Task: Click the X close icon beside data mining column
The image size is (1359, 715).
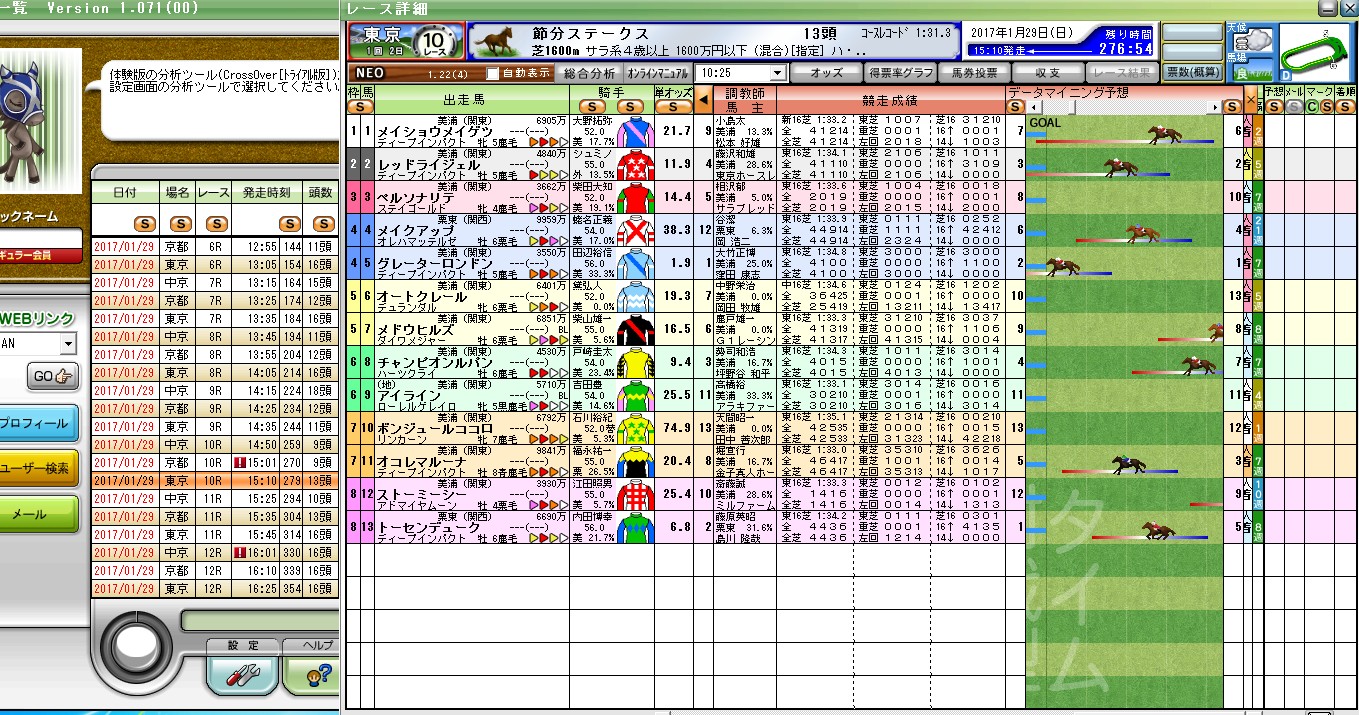Action: (1251, 99)
